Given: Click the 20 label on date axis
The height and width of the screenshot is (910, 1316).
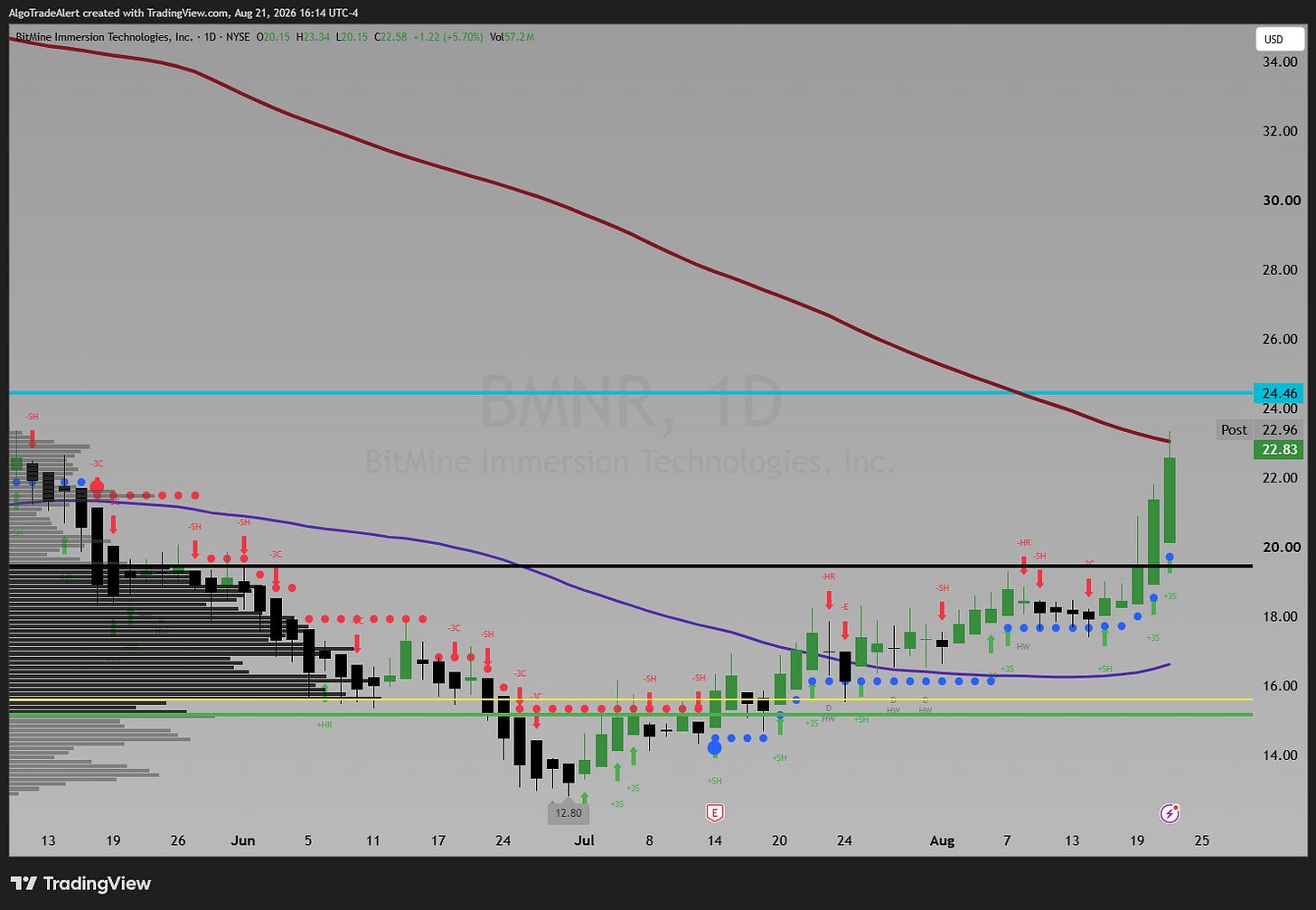Looking at the screenshot, I should tap(779, 841).
